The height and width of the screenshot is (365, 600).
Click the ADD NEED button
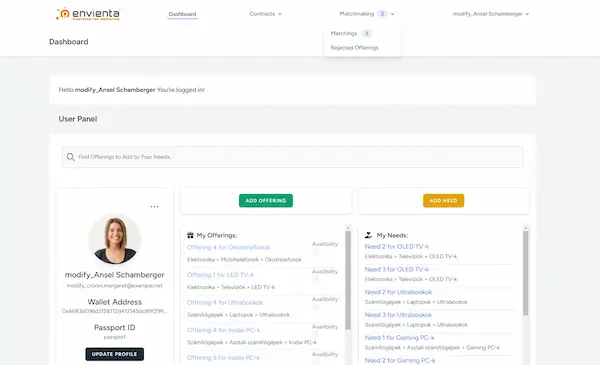(x=443, y=200)
